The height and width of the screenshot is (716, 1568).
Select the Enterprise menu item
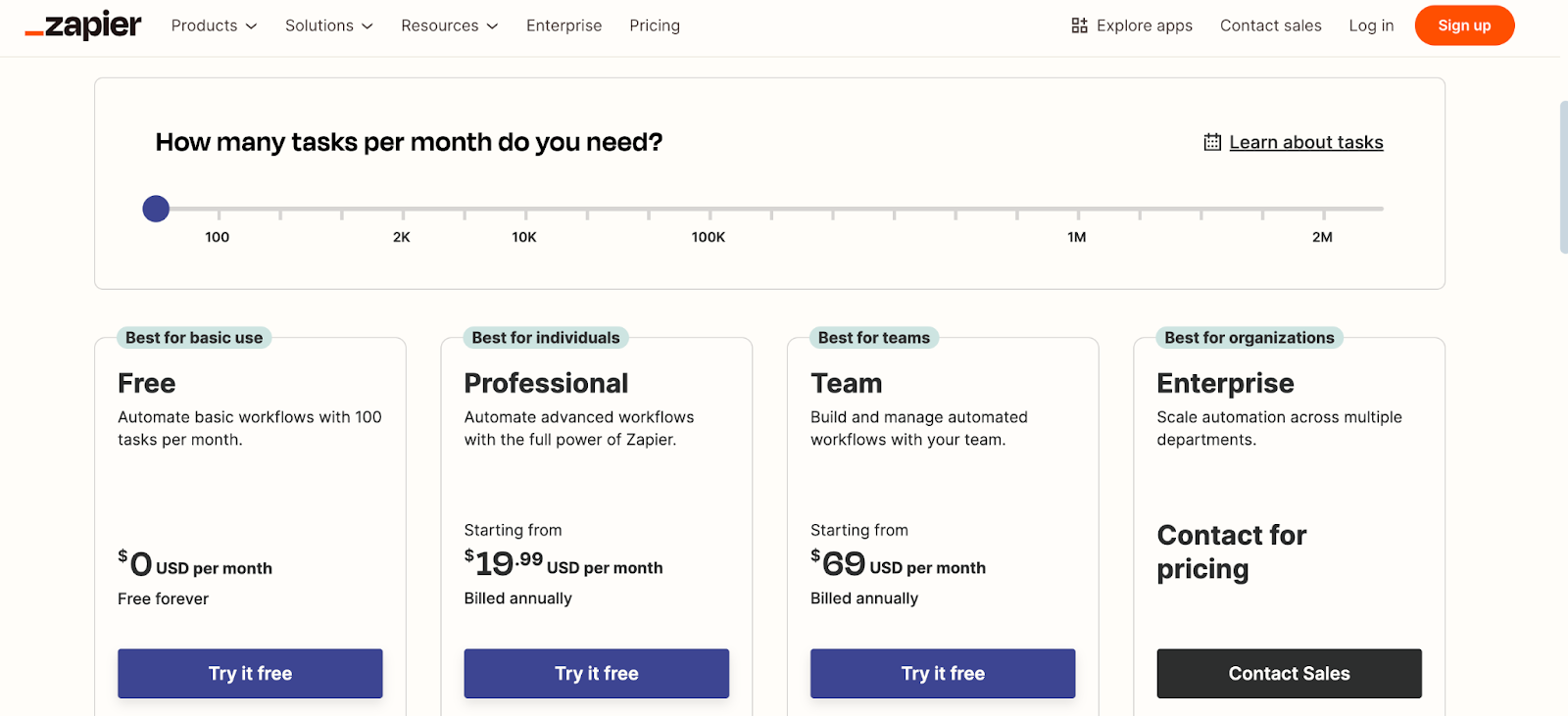[563, 25]
